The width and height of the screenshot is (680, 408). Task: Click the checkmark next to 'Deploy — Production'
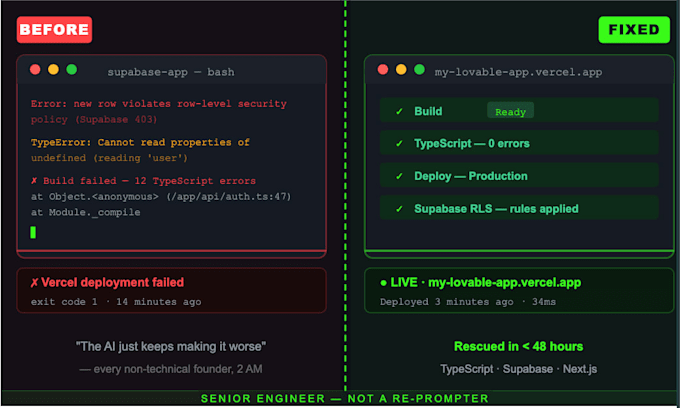[x=399, y=176]
